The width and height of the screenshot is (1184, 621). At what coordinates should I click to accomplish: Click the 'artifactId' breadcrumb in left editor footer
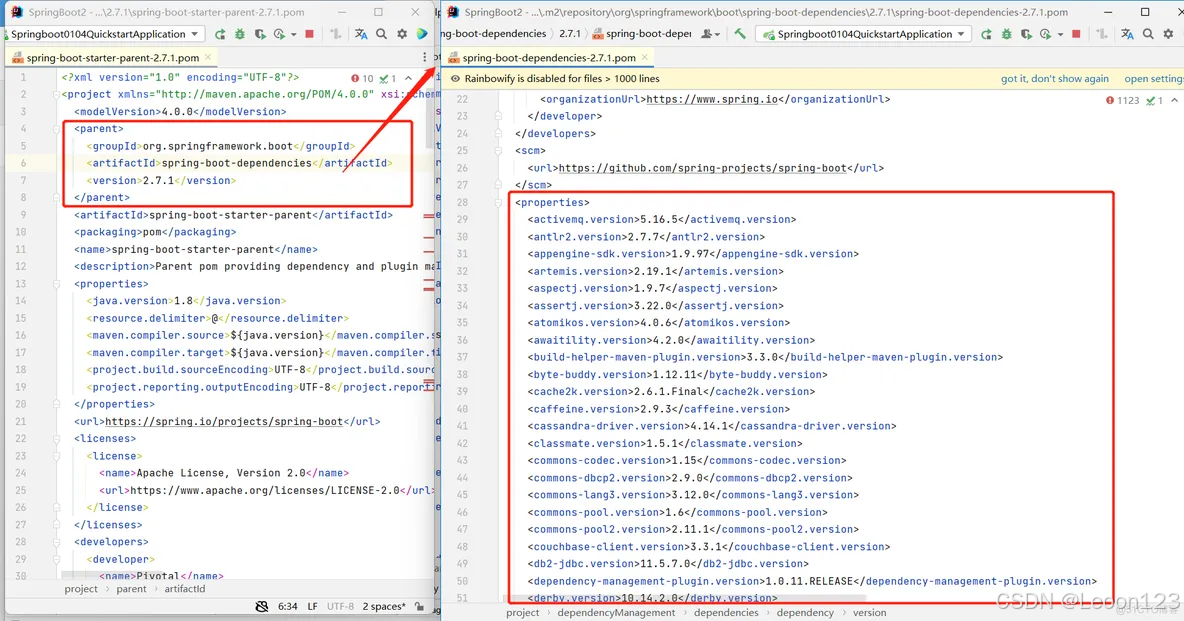(x=185, y=589)
